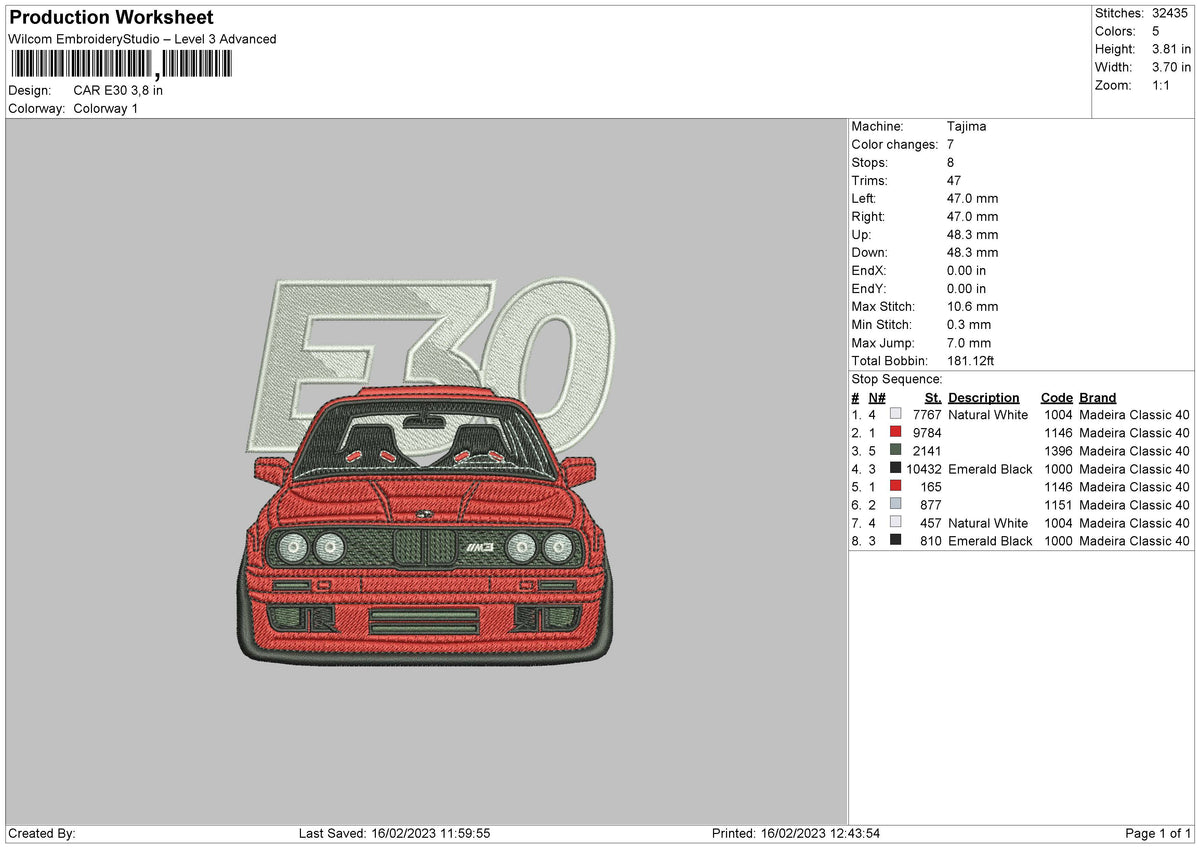Click the red swatch in stop row 5
The width and height of the screenshot is (1200, 848).
(x=896, y=486)
